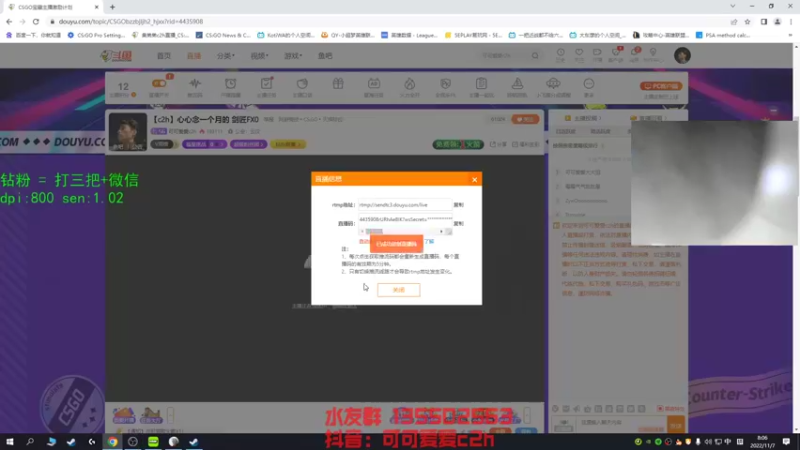
Task: Expand the 分类 navigation dropdown
Action: [226, 56]
